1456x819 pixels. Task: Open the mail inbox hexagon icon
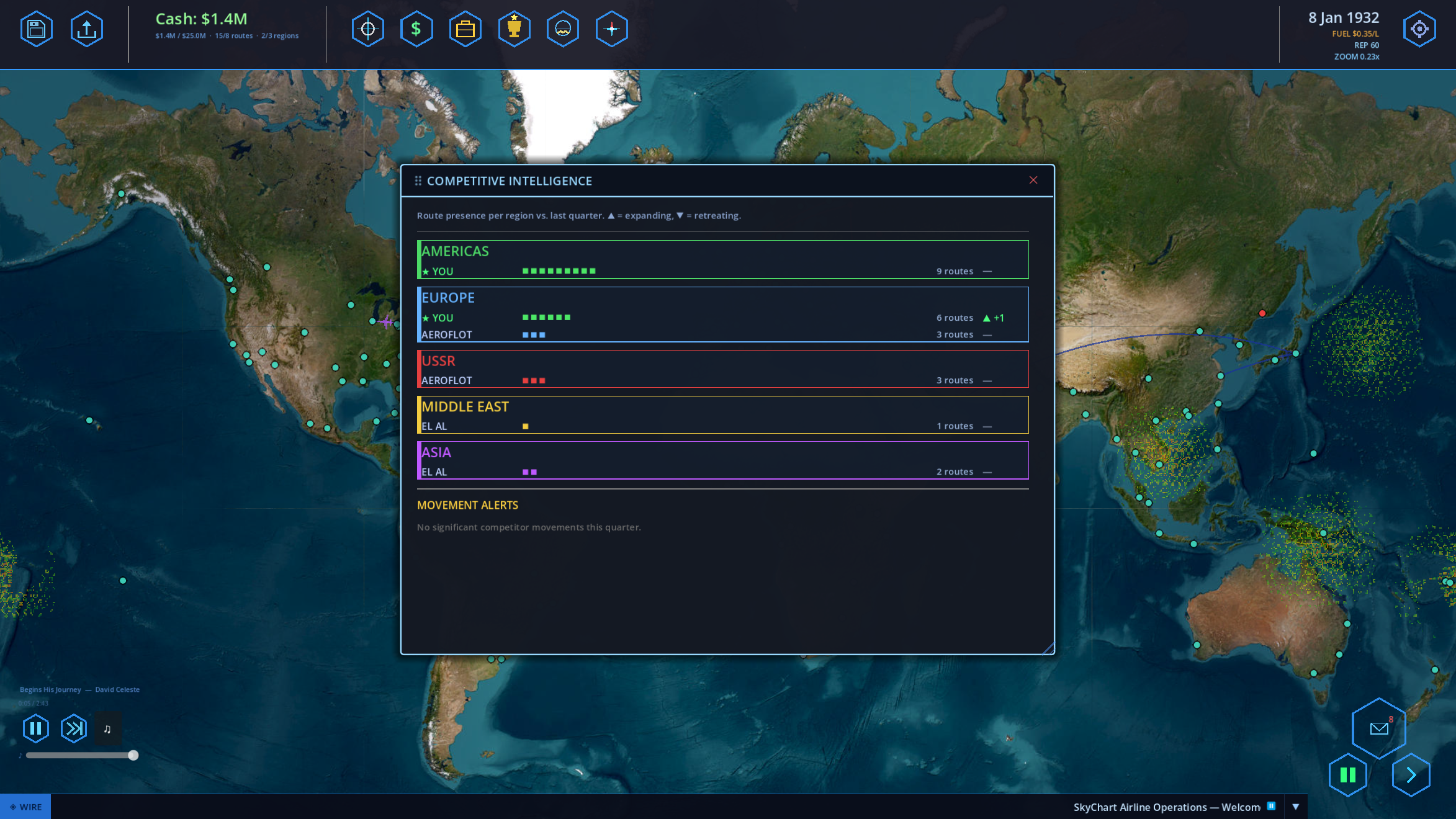[x=1378, y=728]
